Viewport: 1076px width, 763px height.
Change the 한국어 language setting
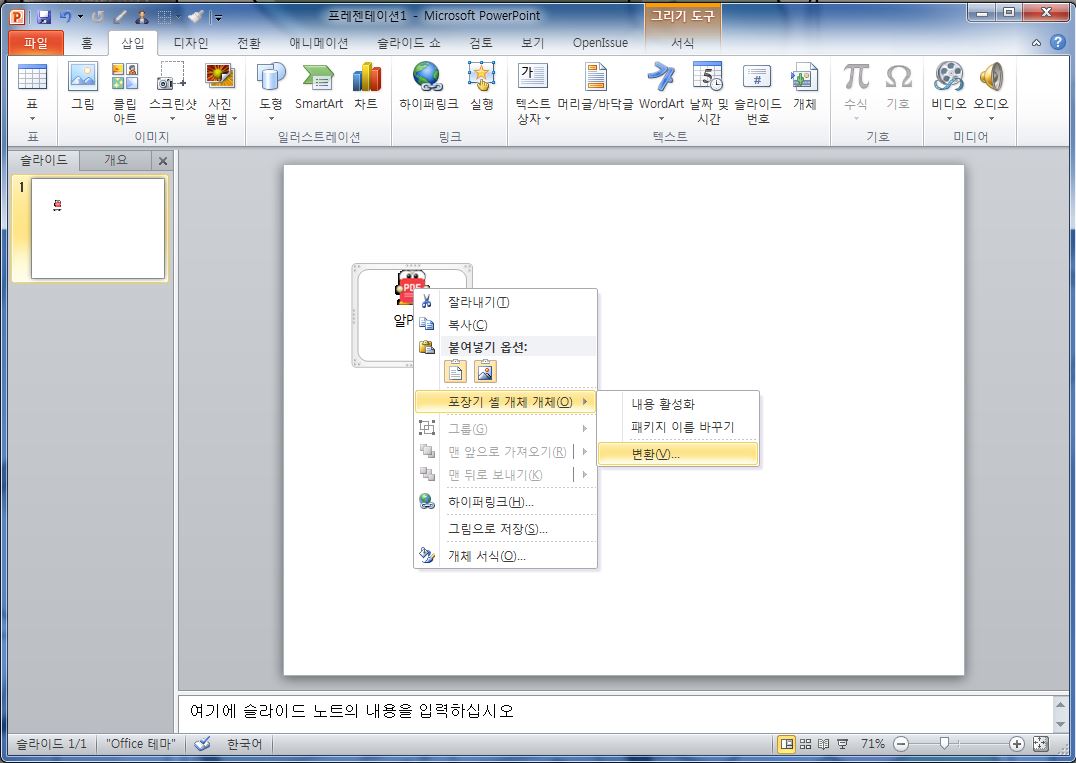point(244,744)
